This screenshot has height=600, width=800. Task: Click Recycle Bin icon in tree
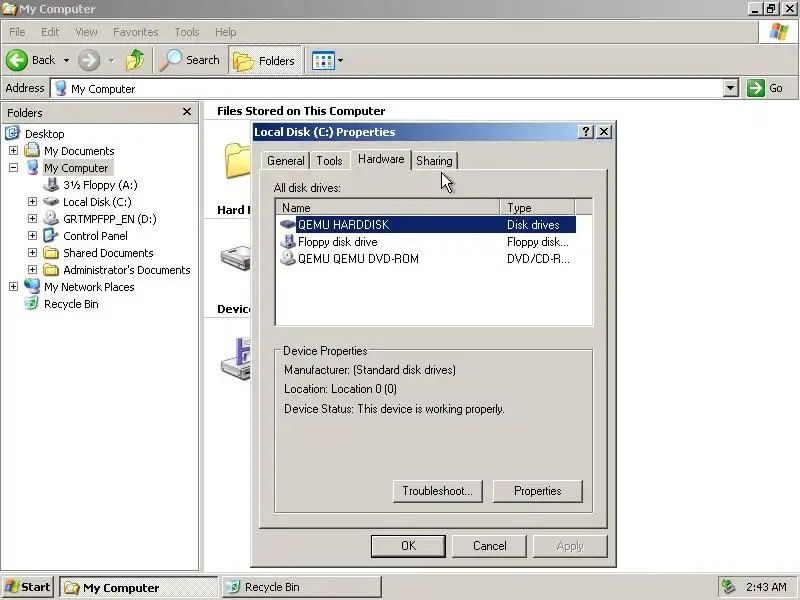pyautogui.click(x=32, y=304)
